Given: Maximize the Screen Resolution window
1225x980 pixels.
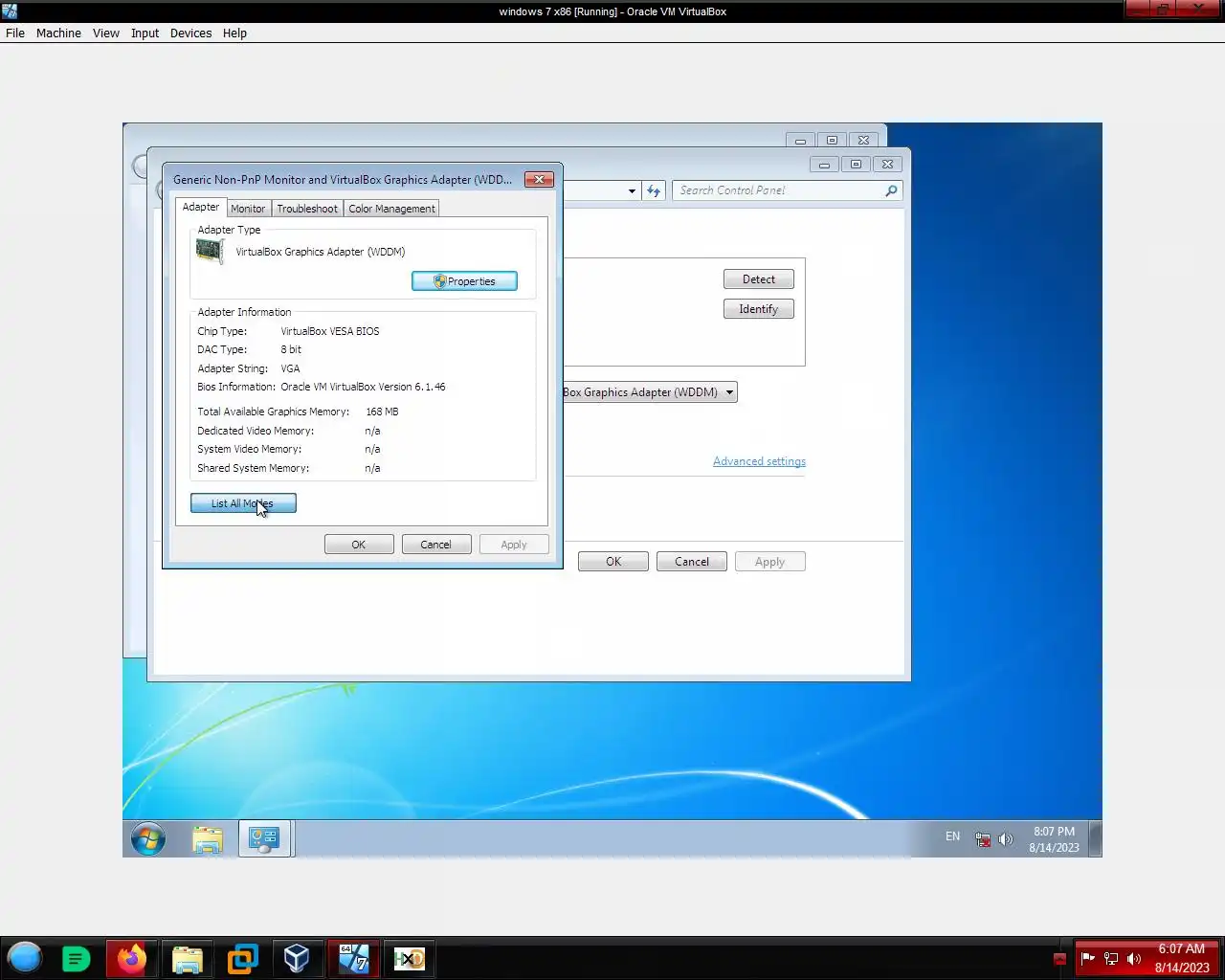Looking at the screenshot, I should point(856,165).
